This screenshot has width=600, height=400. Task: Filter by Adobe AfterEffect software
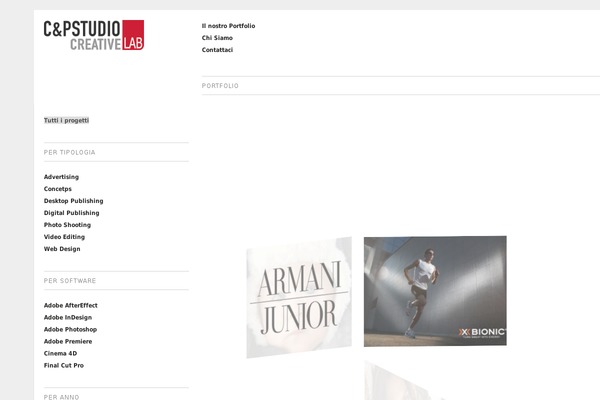point(71,305)
